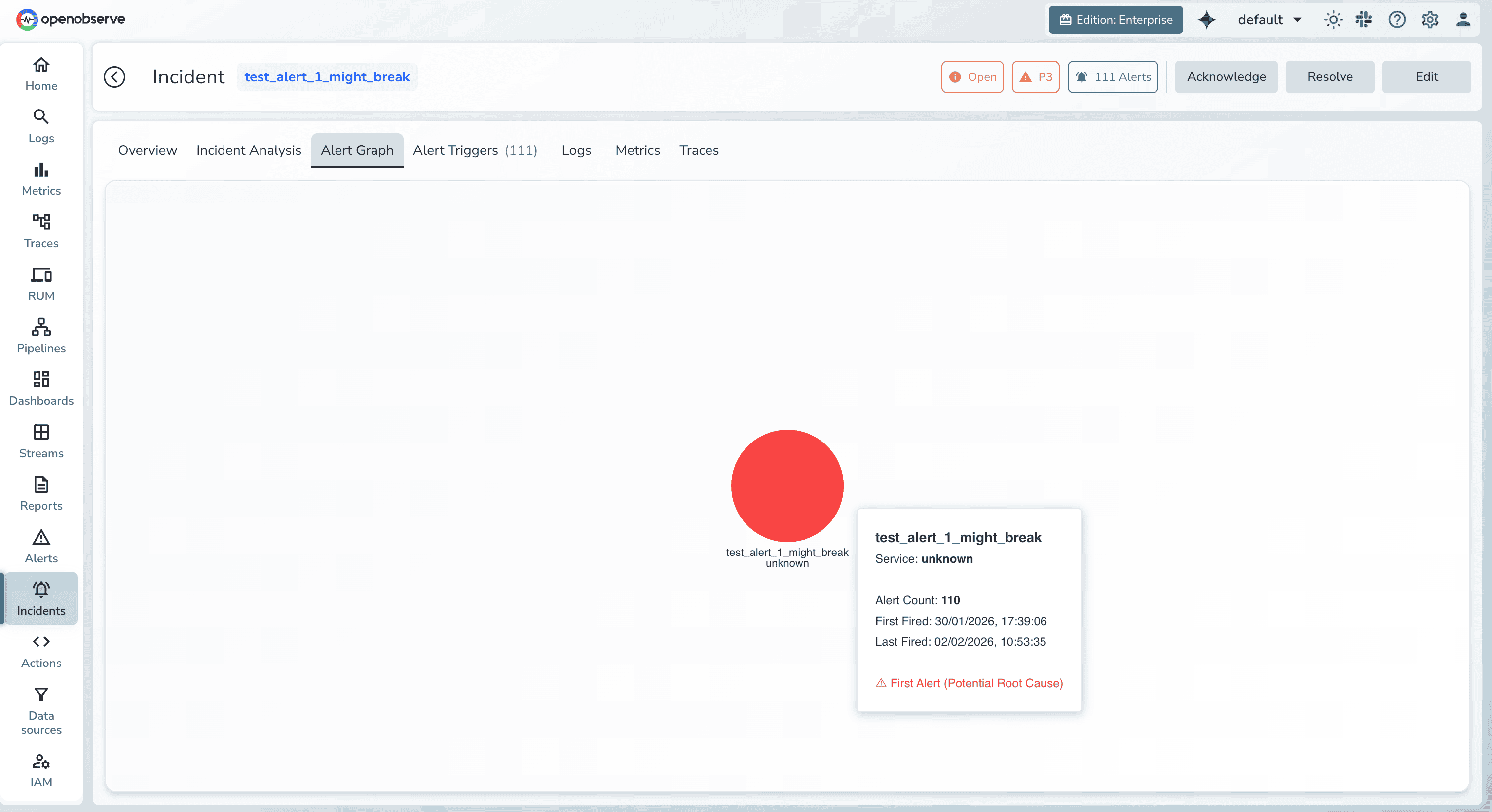Image resolution: width=1492 pixels, height=812 pixels.
Task: Select the RUM sidebar icon
Action: [x=40, y=283]
